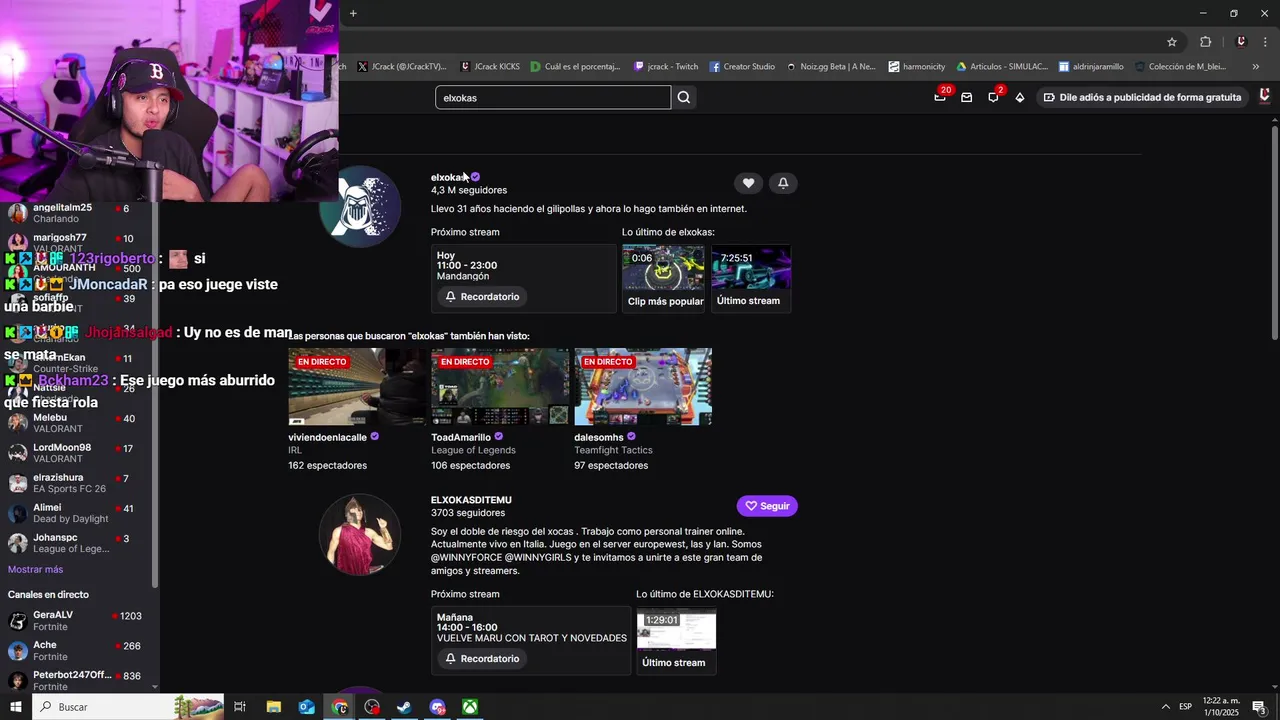1280x720 pixels.
Task: Open dalesomhs channel link
Action: (x=598, y=437)
